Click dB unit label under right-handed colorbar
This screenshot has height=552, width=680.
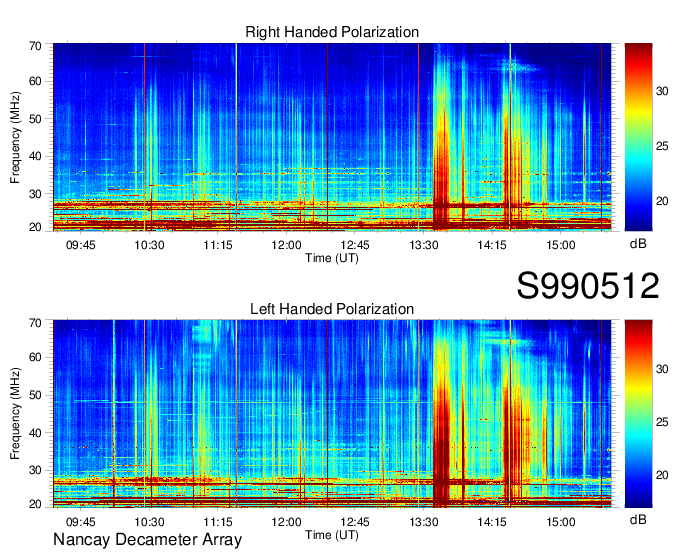click(638, 244)
